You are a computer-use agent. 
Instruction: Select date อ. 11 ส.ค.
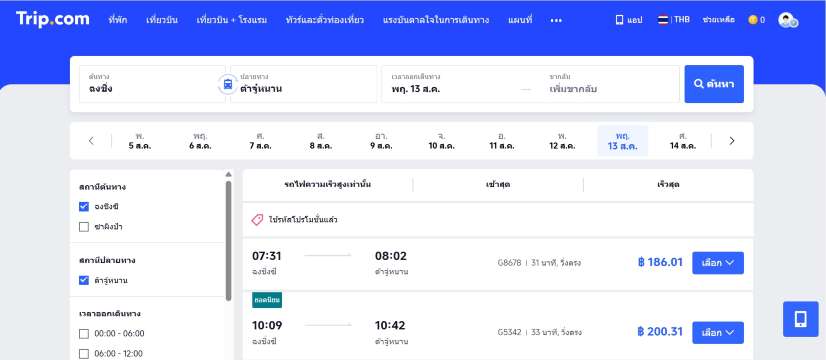click(502, 141)
